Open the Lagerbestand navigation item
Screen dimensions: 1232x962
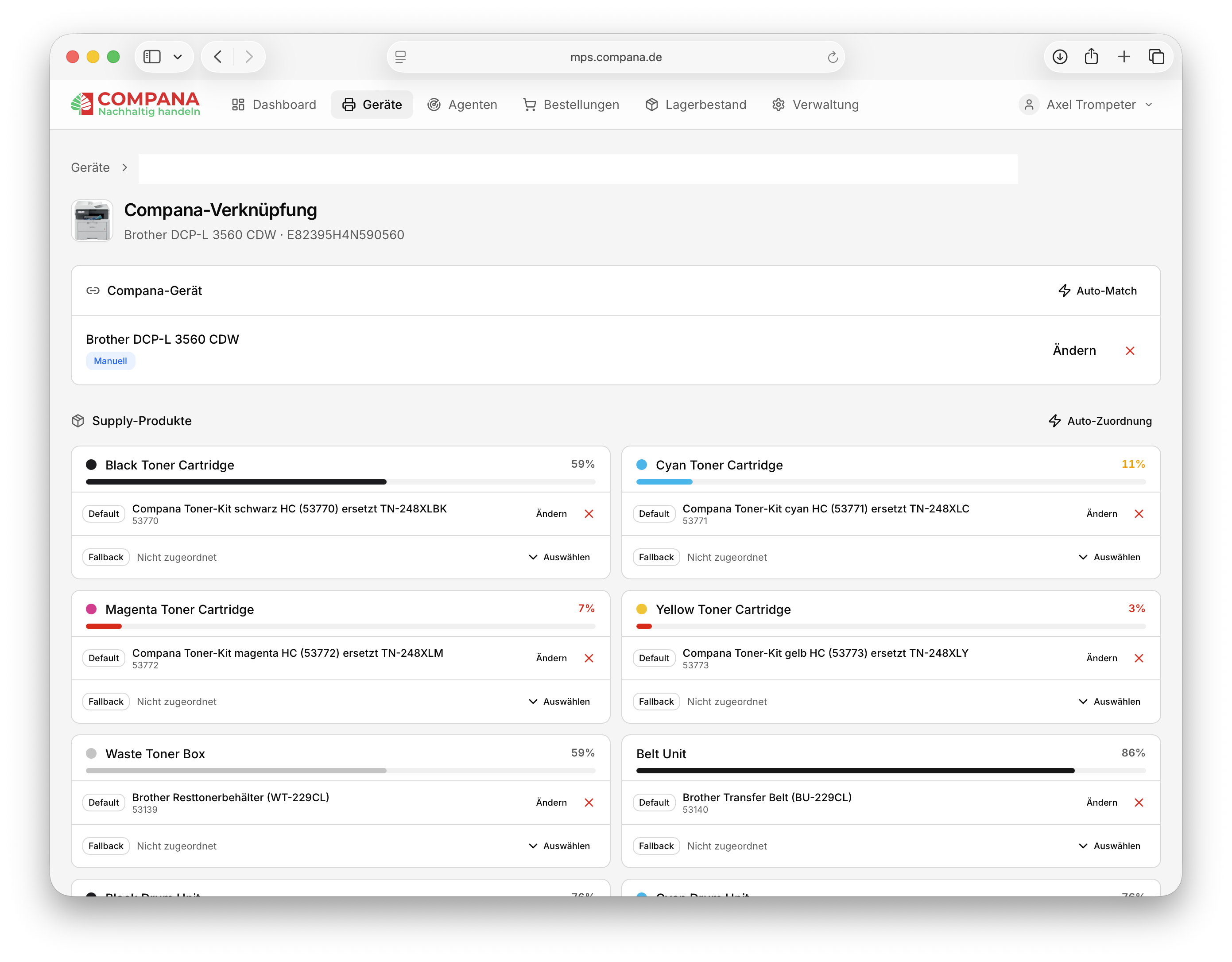tap(696, 105)
